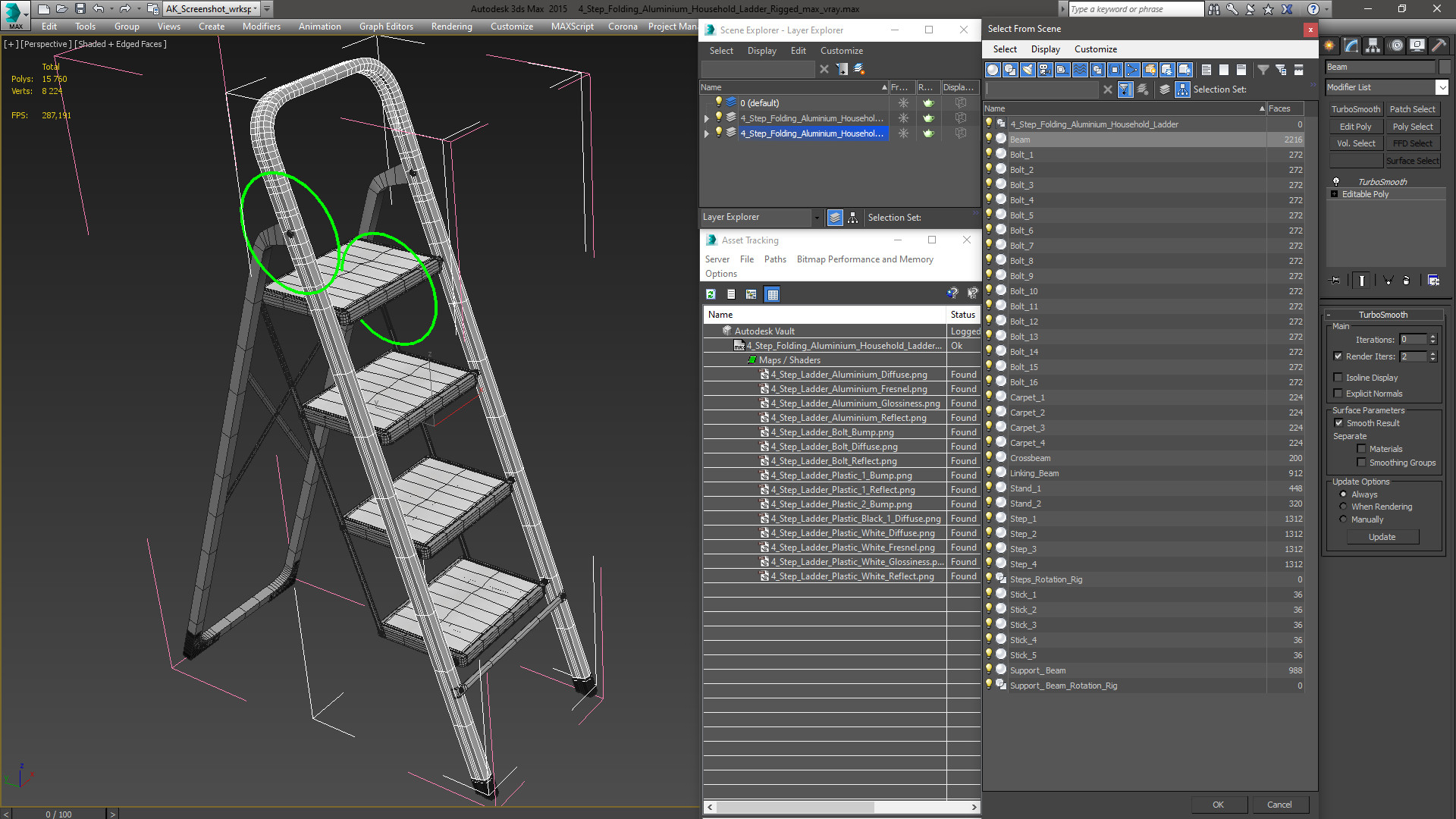Click the Update button in TurboSmooth rollout
1456x819 pixels.
[x=1382, y=537]
